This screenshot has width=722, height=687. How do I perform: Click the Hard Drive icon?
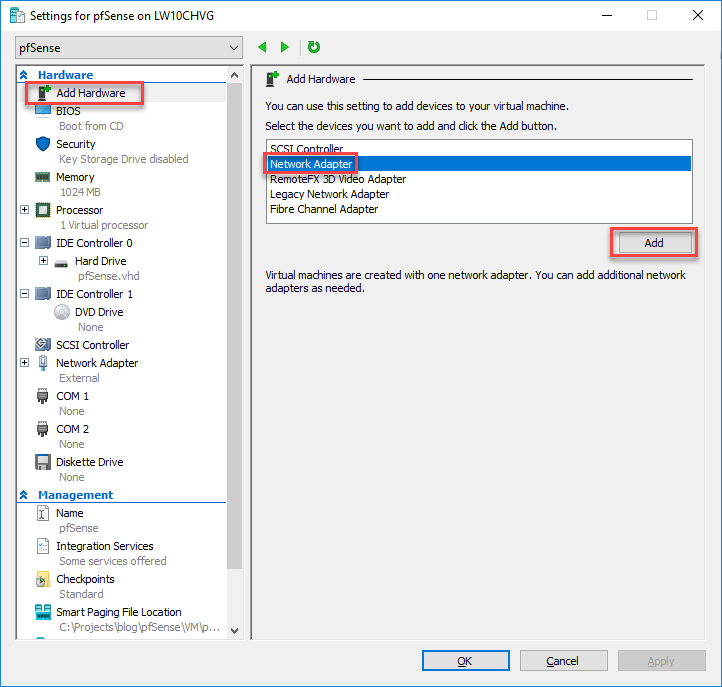click(x=61, y=263)
